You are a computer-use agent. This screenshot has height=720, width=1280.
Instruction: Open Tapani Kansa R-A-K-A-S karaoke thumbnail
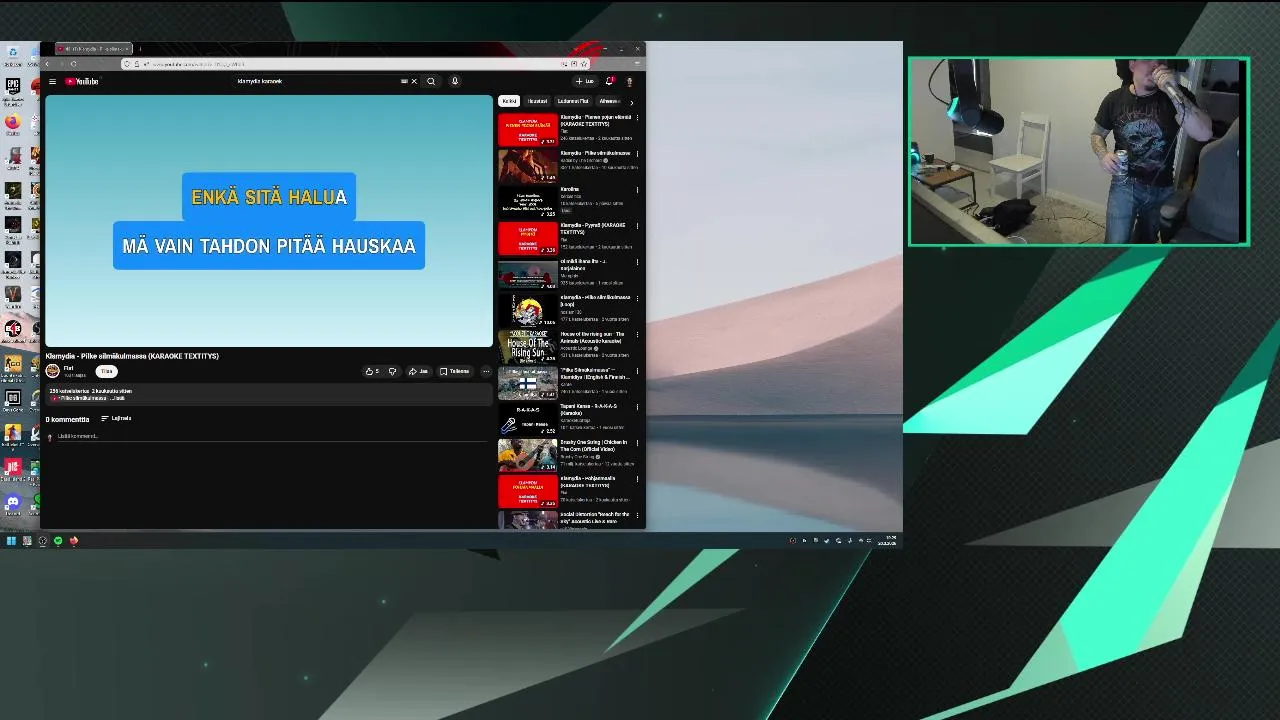point(527,418)
